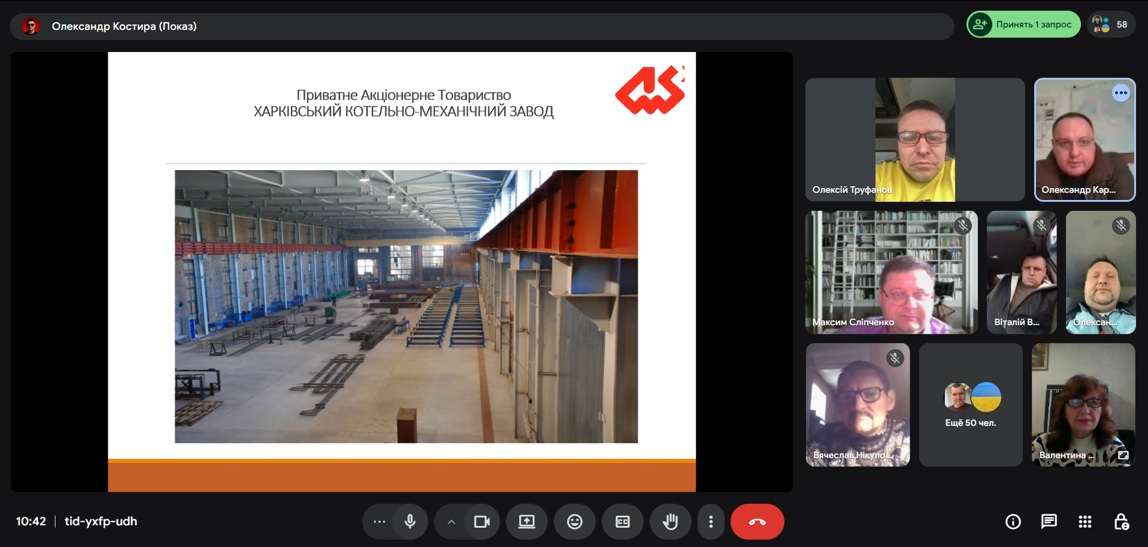The width and height of the screenshot is (1148, 547).
Task: Click the 'Принять 1 запрос' button
Action: tap(1023, 25)
